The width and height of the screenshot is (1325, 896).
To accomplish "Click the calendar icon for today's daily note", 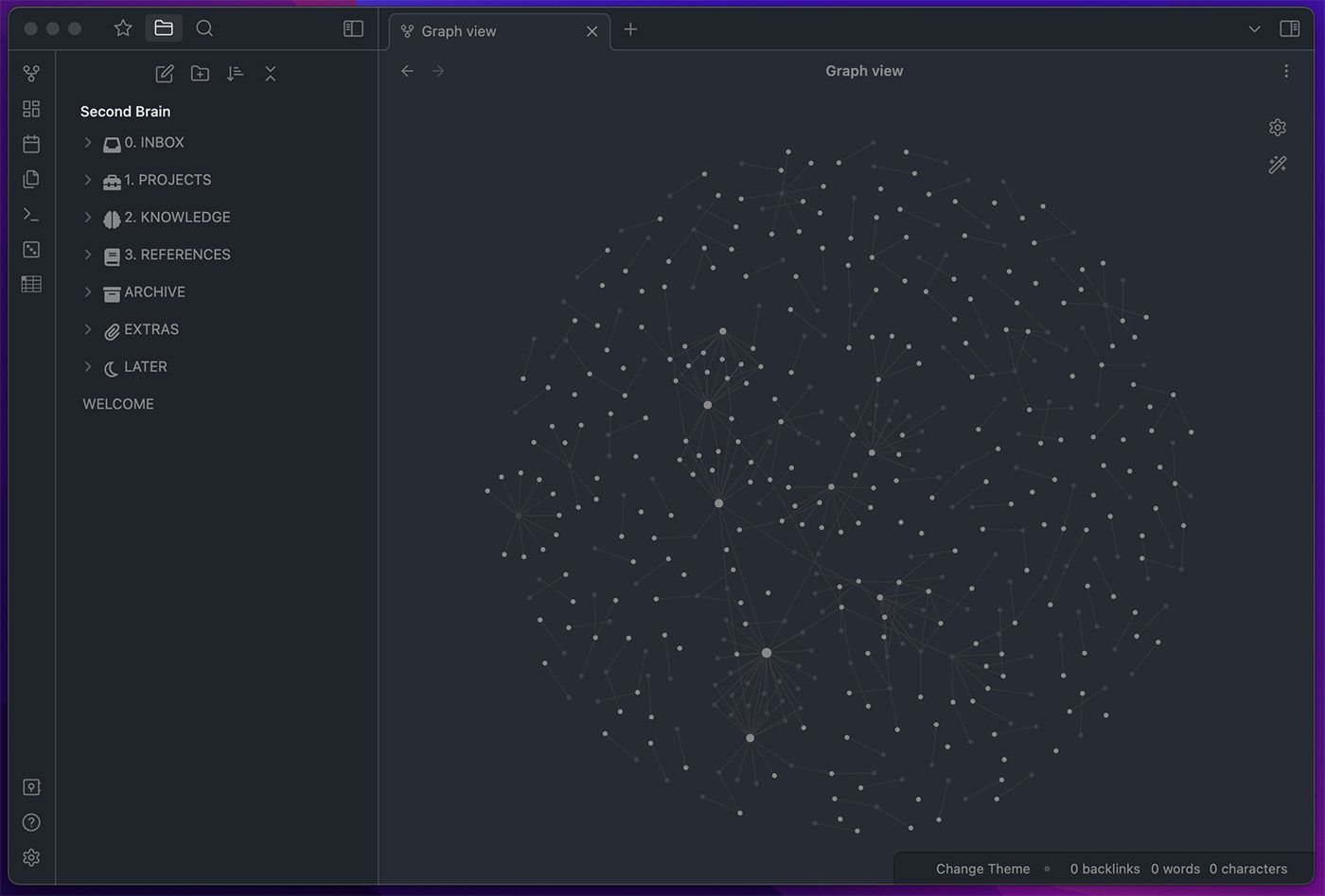I will click(31, 143).
